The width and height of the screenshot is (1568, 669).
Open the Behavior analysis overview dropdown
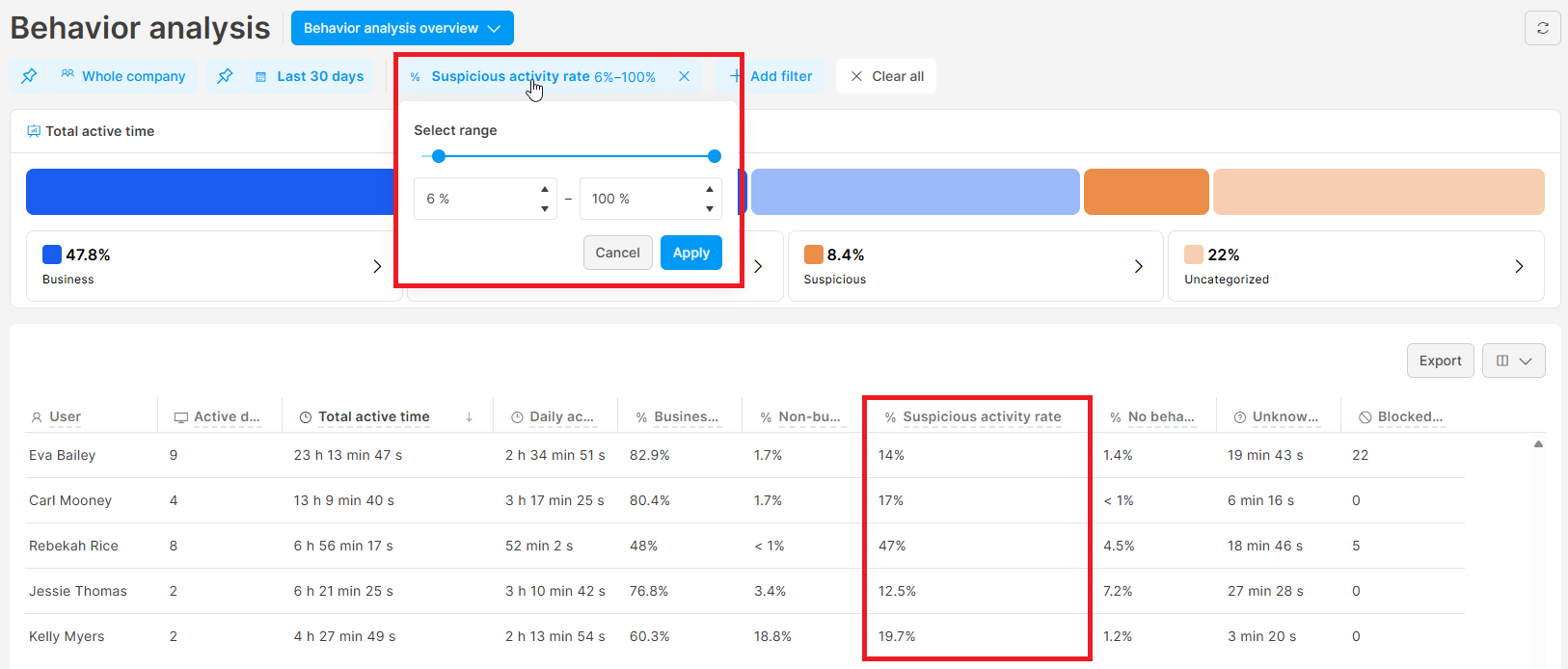tap(402, 28)
